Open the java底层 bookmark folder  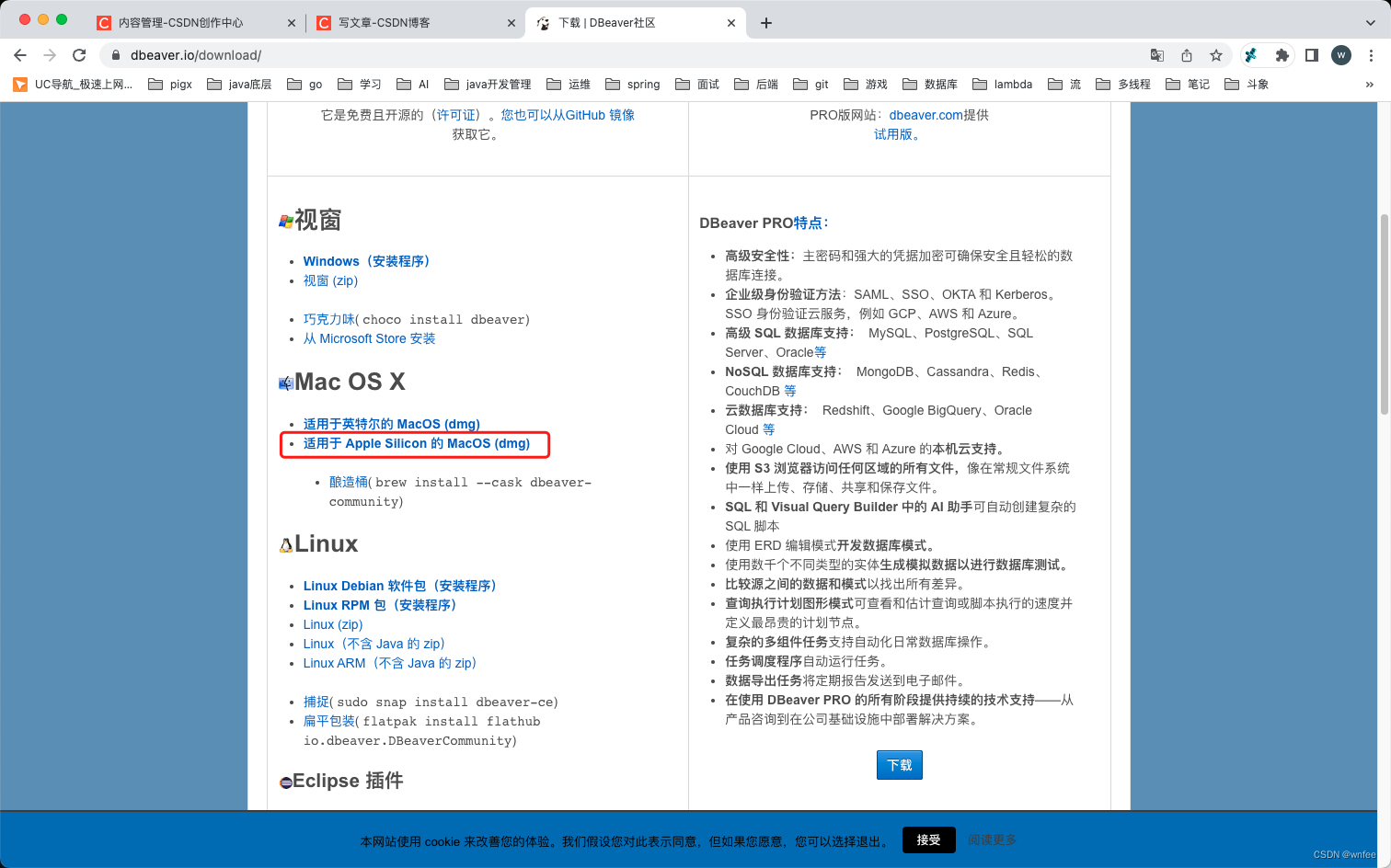click(x=239, y=85)
